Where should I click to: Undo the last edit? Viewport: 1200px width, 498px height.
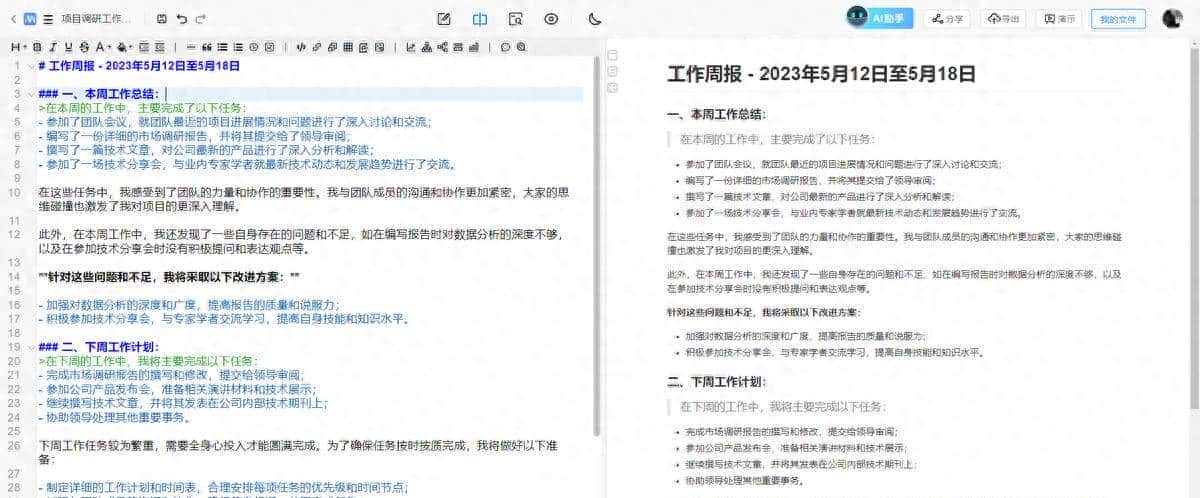click(x=181, y=19)
